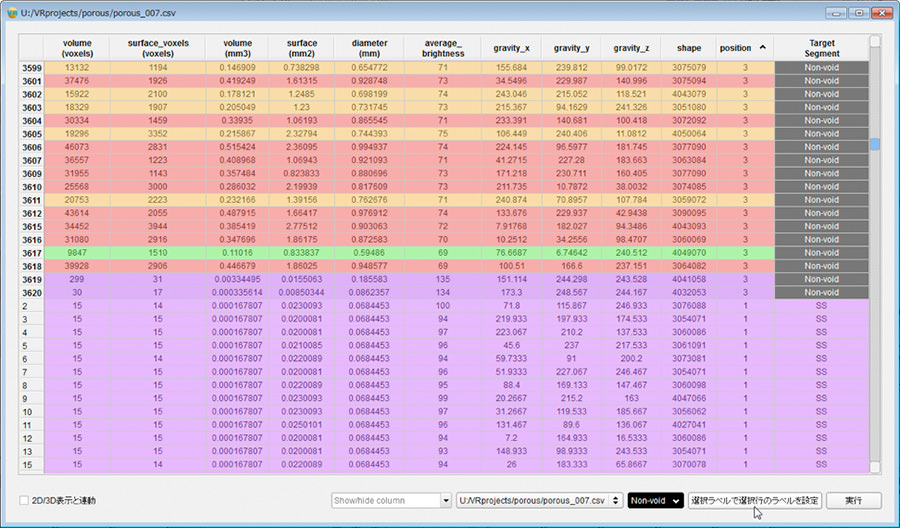900x528 pixels.
Task: Click the Non-void cell in row 3617
Action: click(x=821, y=253)
